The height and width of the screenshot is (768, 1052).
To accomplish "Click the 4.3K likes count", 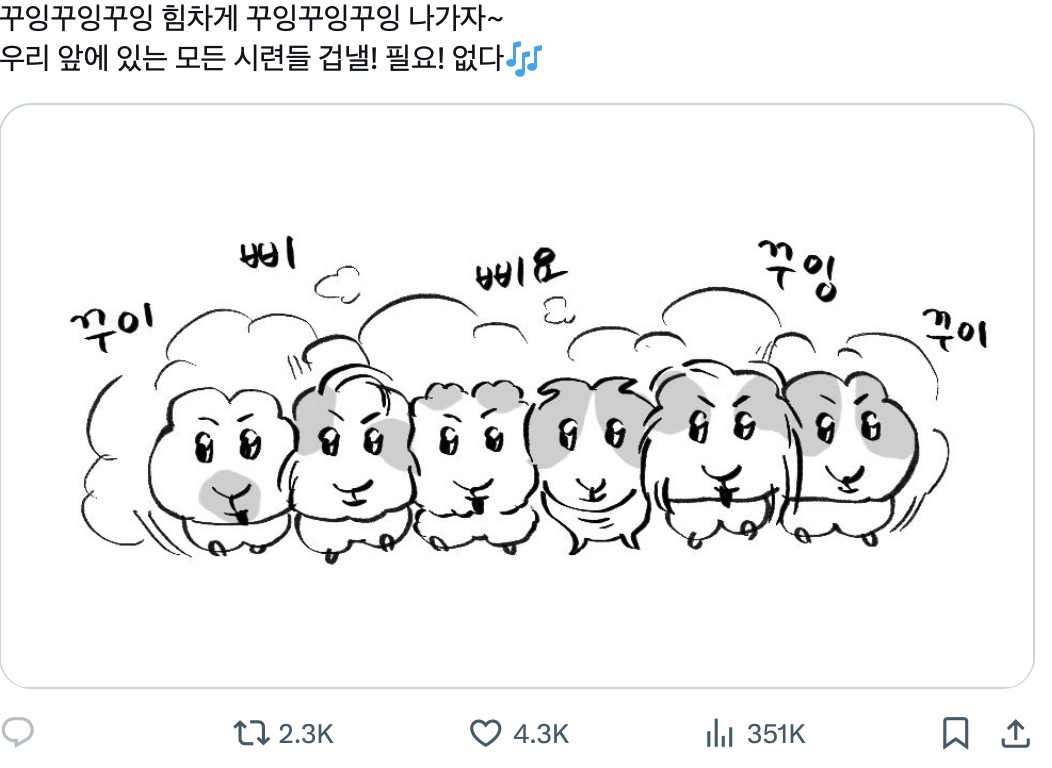I will click(540, 734).
